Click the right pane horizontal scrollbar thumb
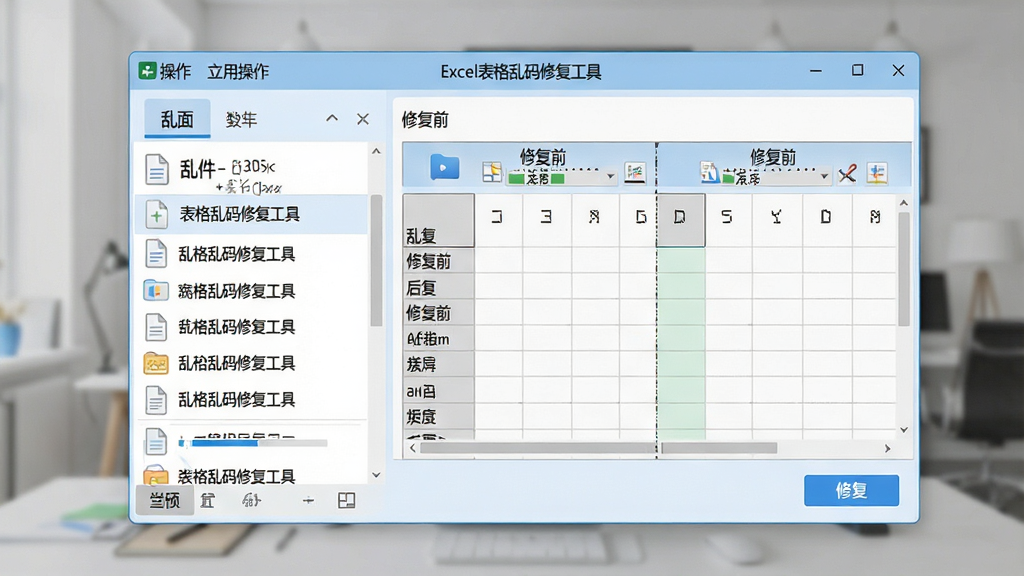The image size is (1024, 576). (720, 448)
